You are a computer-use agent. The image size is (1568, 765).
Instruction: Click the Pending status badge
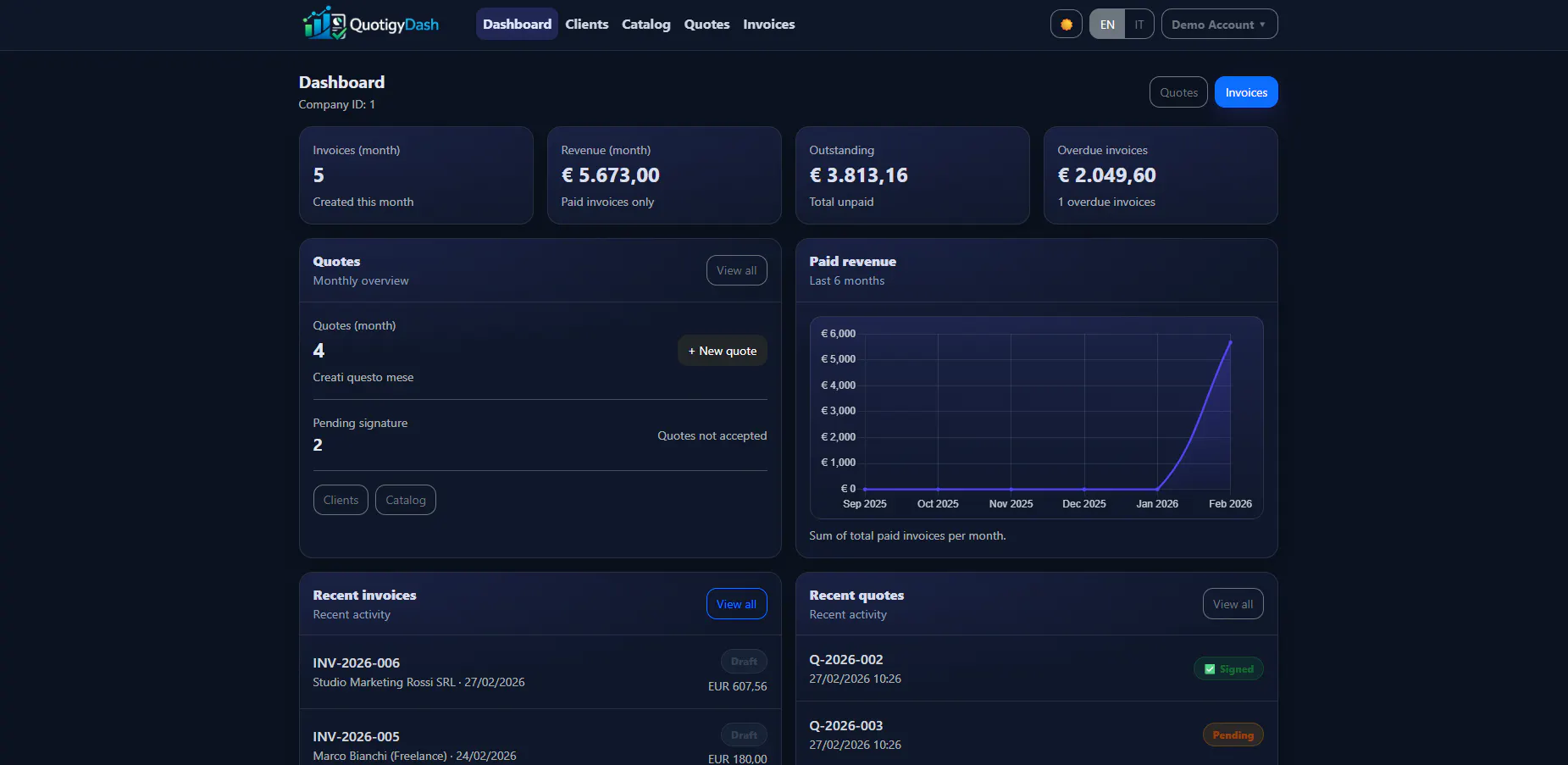[1233, 735]
